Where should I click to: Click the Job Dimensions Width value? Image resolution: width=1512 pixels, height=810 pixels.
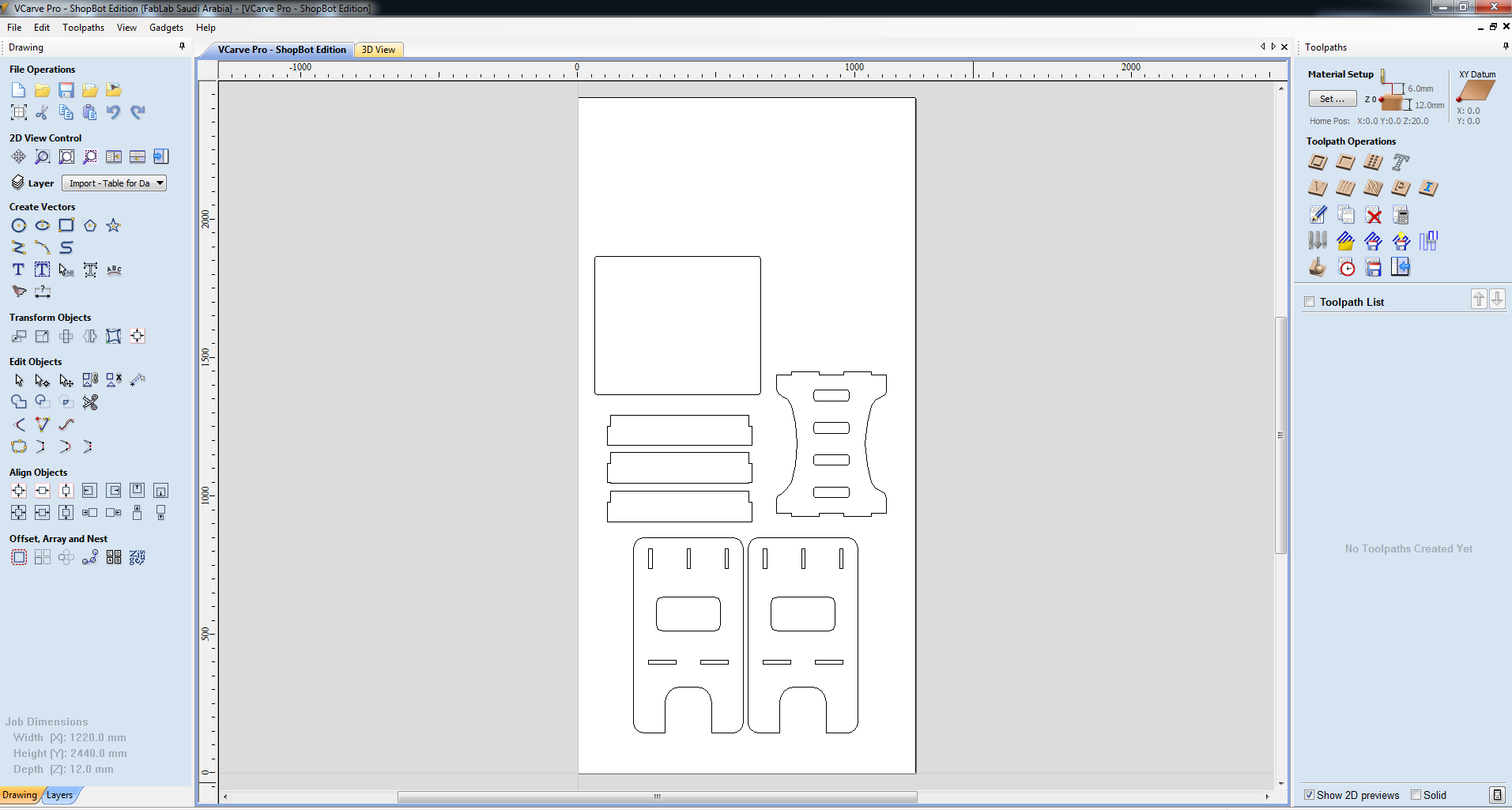(x=98, y=737)
